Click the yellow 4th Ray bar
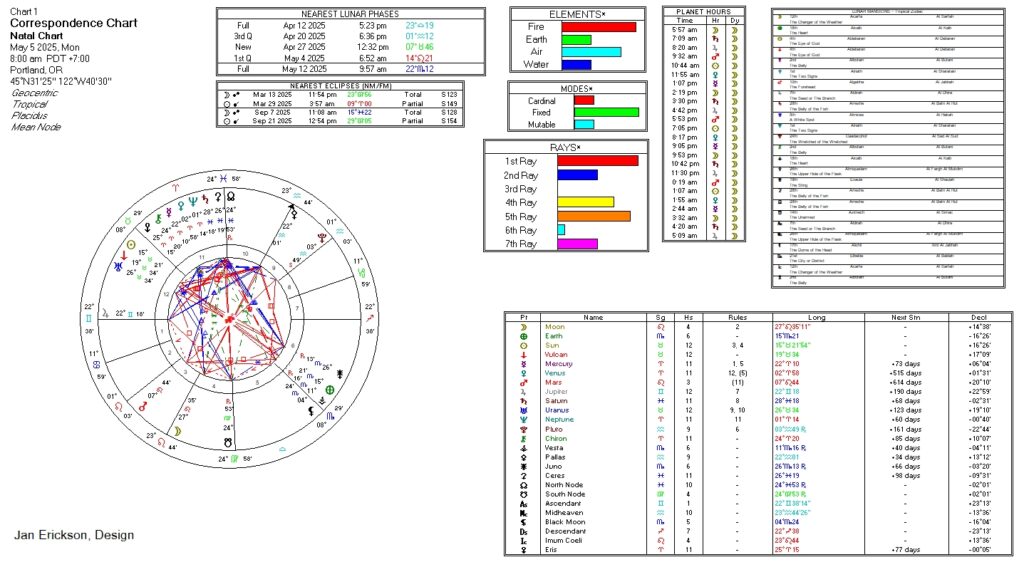 coord(586,202)
